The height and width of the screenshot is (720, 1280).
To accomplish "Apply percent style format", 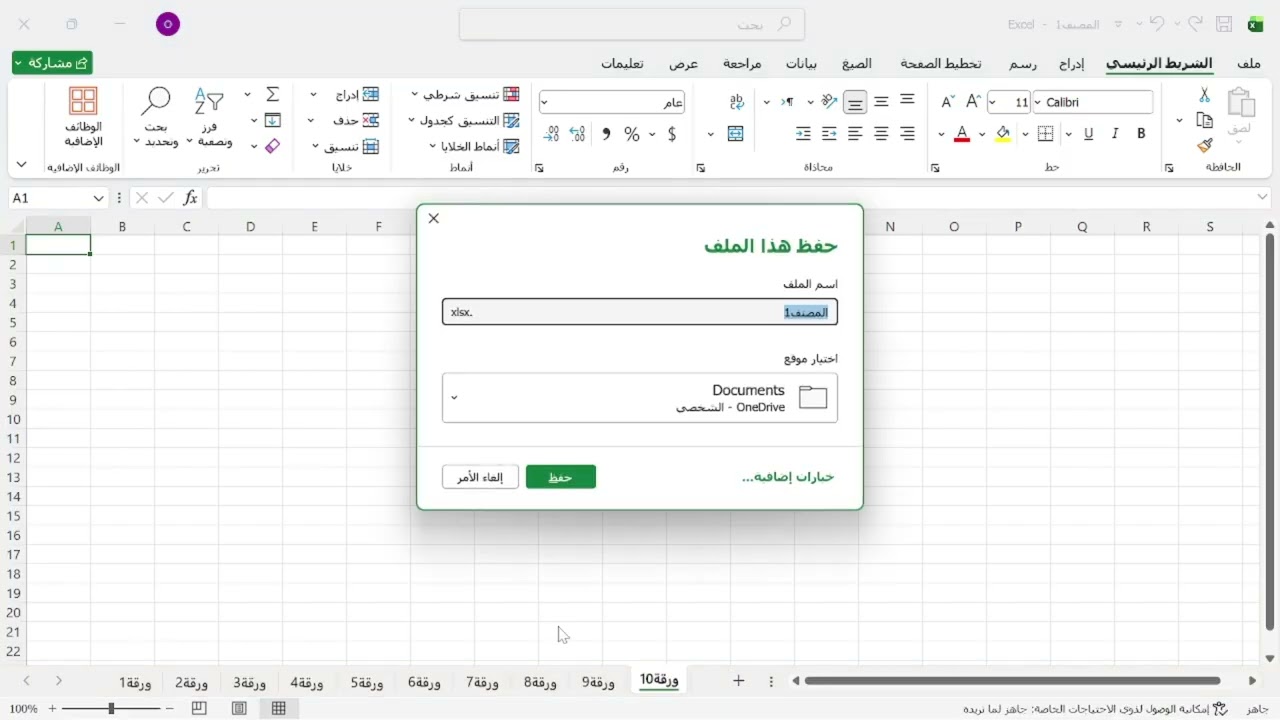I will click(x=632, y=133).
